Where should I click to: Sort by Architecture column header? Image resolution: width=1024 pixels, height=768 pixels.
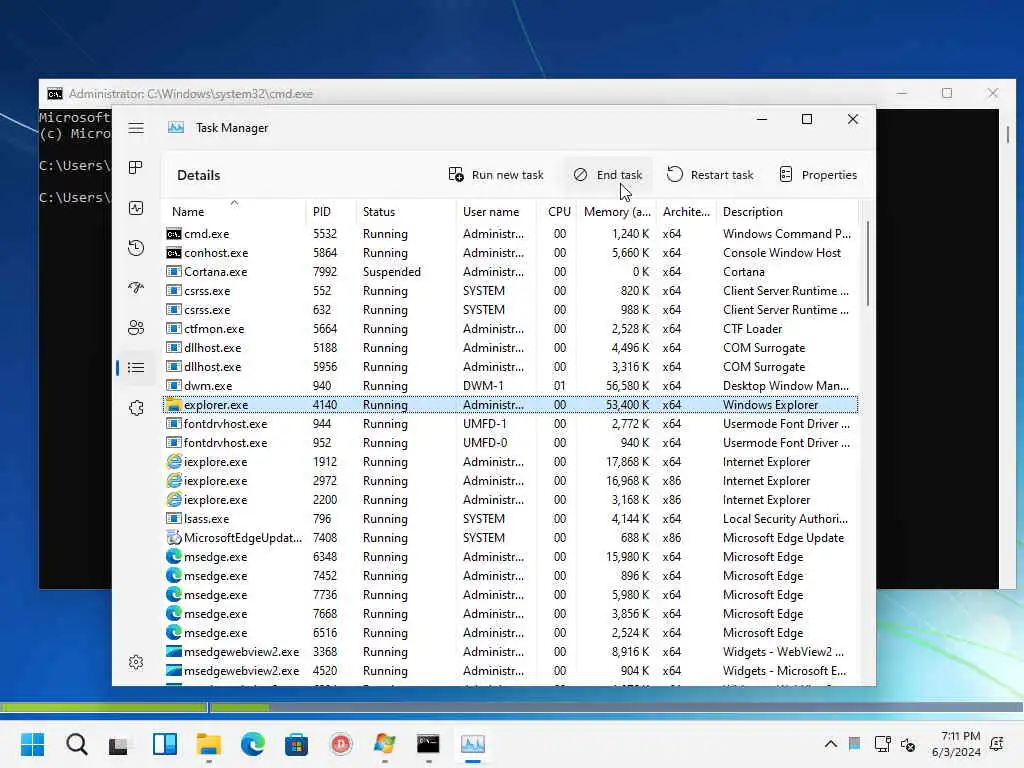[x=686, y=212]
